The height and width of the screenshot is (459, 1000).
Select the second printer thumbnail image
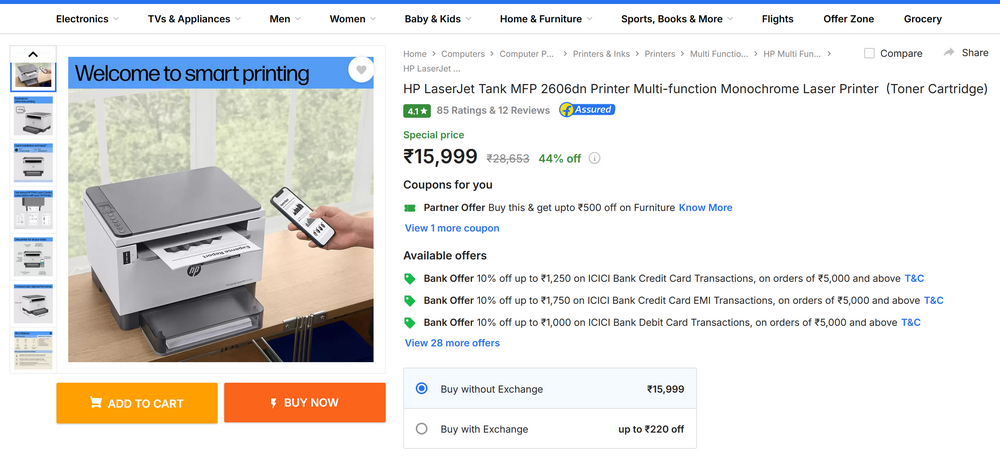point(33,116)
